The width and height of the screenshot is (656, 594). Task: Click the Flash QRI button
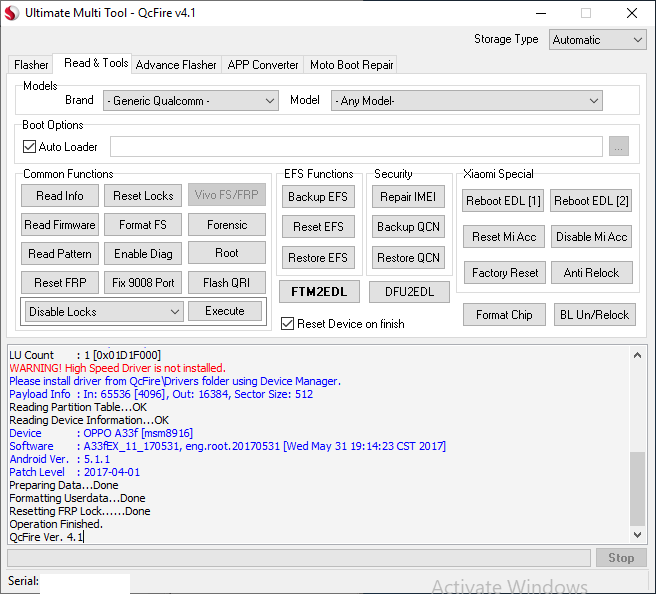[227, 282]
